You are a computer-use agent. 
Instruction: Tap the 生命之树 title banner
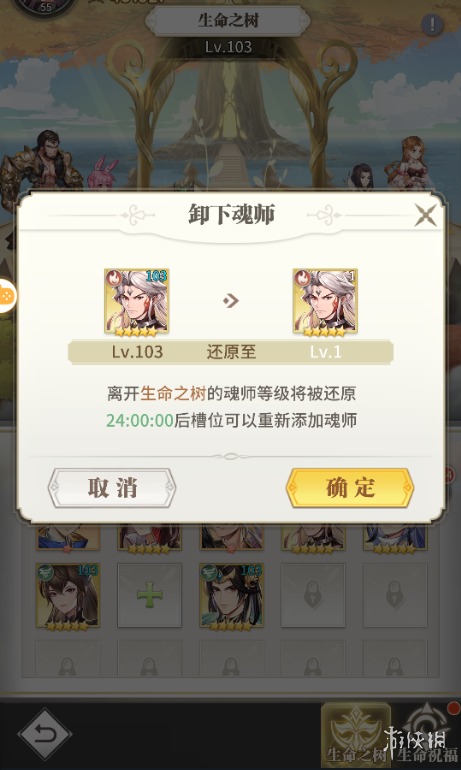[x=228, y=21]
